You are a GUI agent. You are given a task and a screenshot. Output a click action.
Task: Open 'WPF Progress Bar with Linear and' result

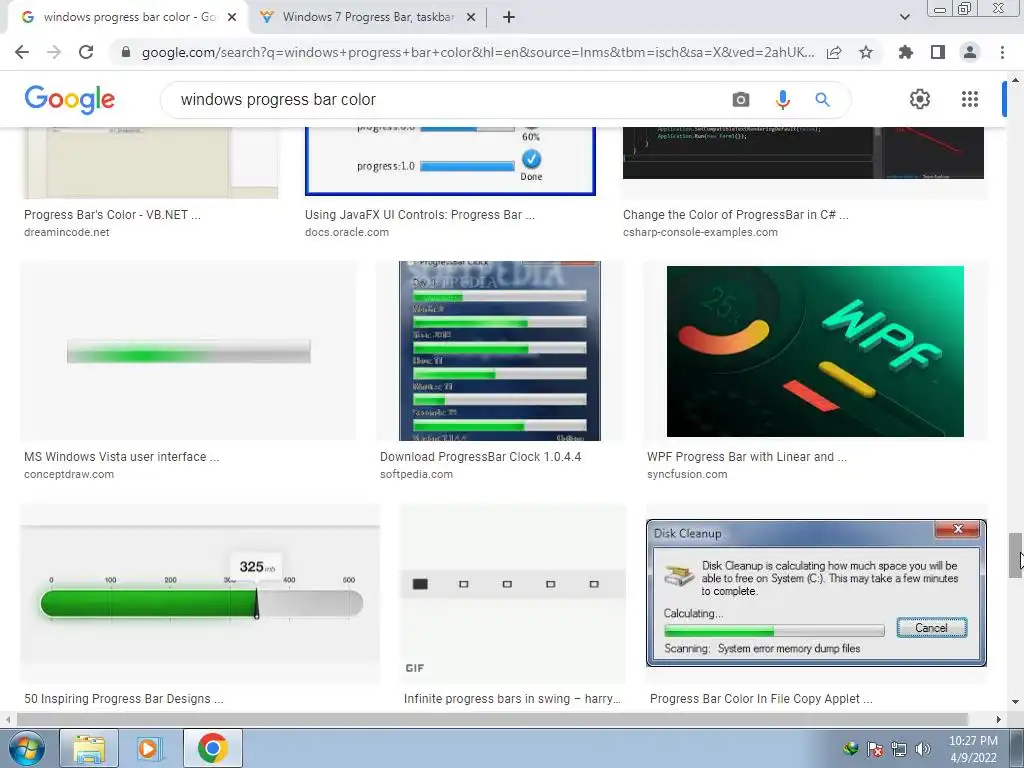click(x=746, y=457)
